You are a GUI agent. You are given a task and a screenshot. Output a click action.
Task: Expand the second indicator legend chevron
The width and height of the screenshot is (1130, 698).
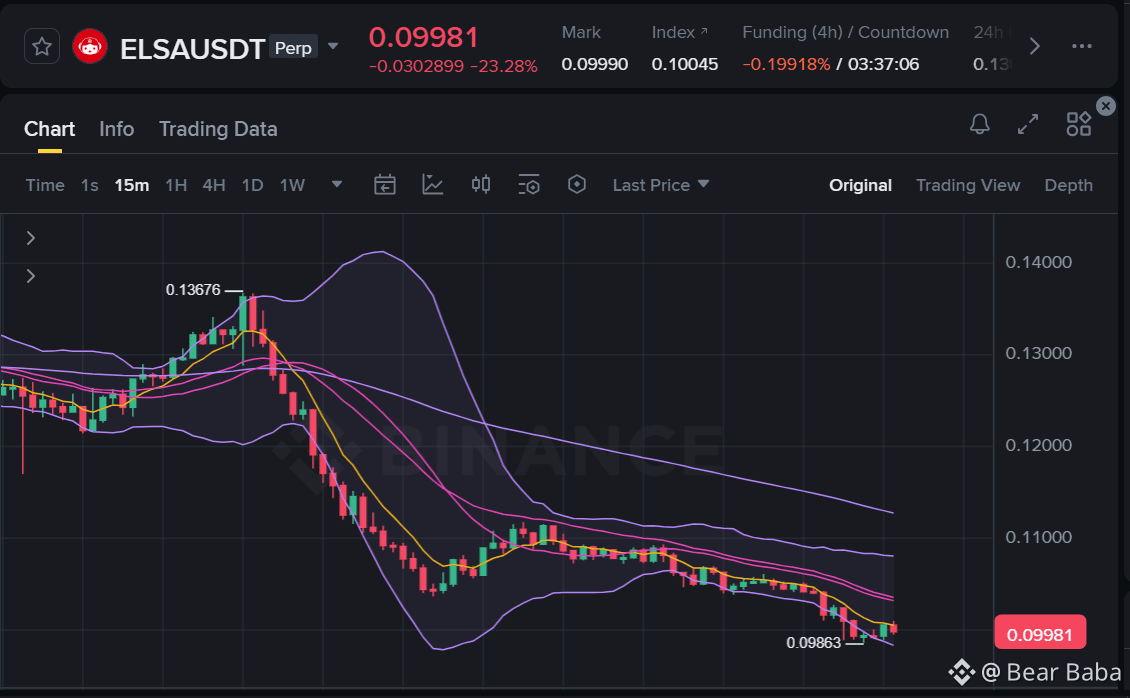[x=30, y=276]
